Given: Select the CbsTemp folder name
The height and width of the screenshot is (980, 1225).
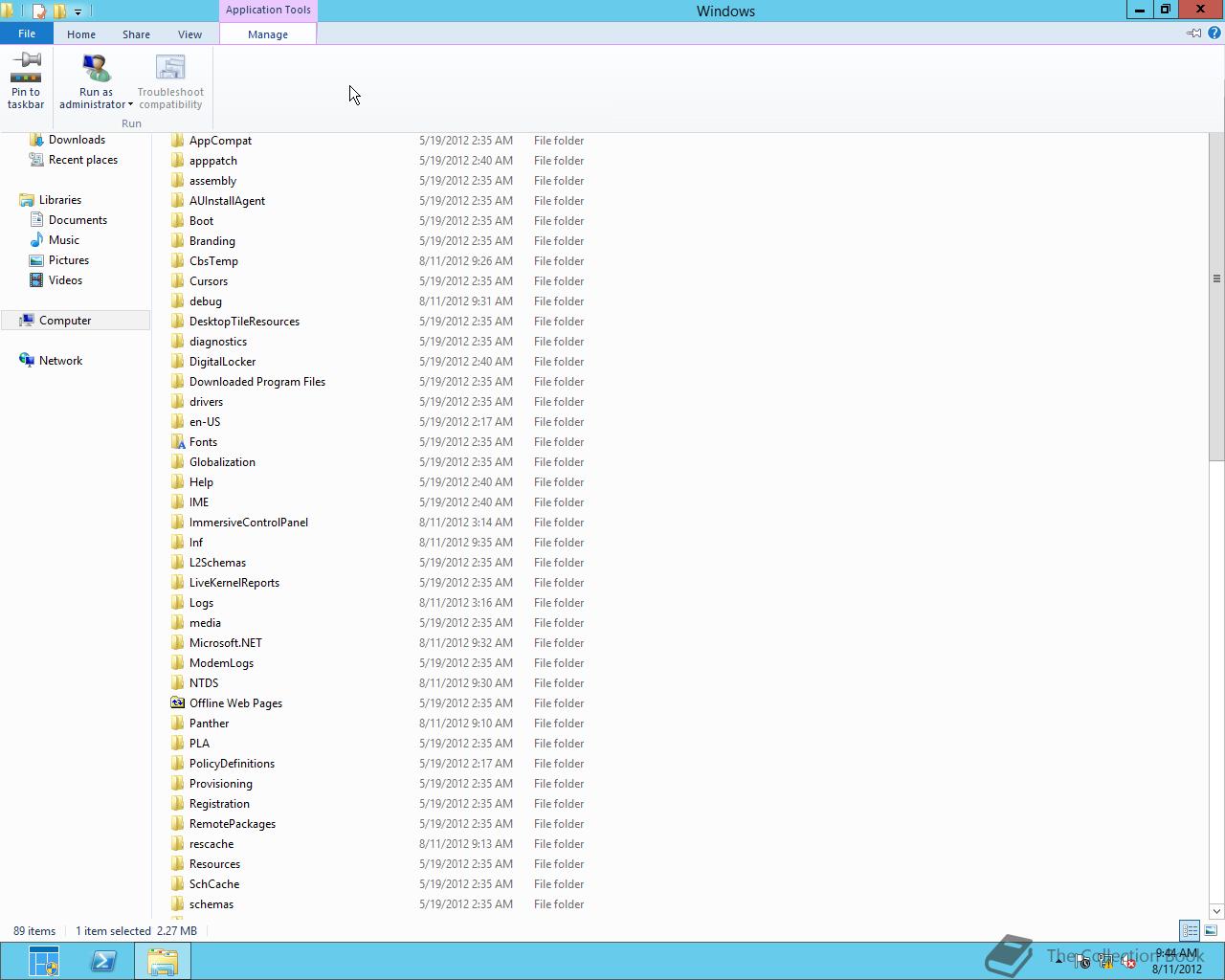Looking at the screenshot, I should (x=213, y=261).
